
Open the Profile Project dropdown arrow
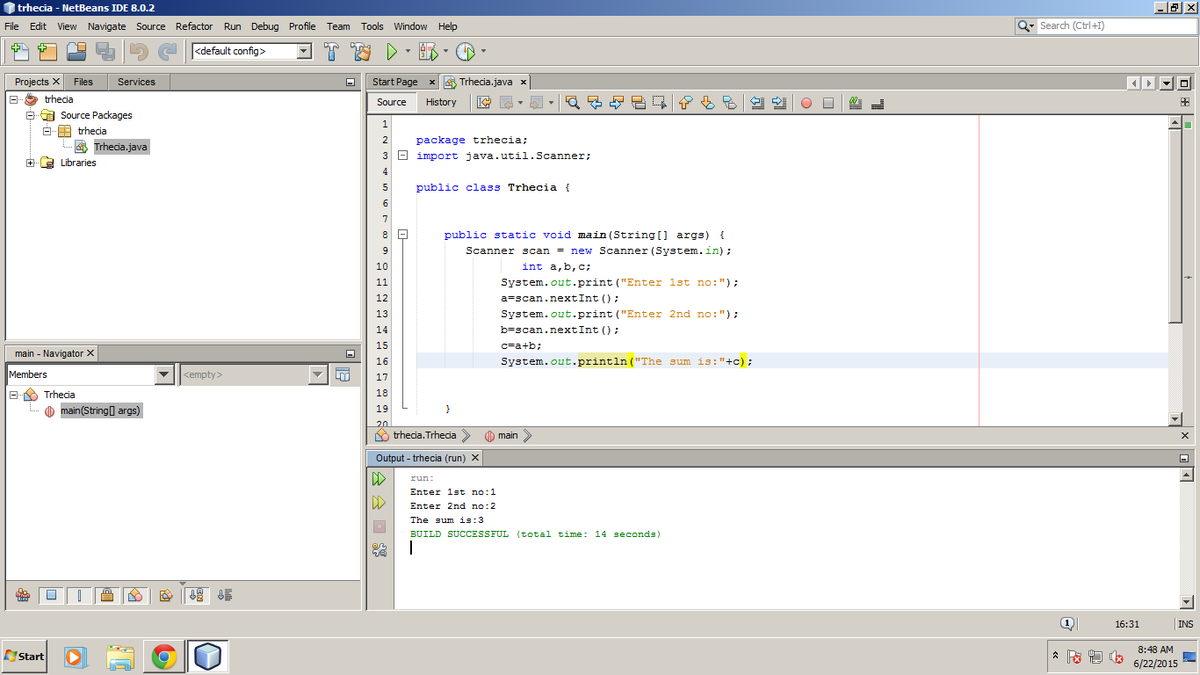pyautogui.click(x=483, y=51)
